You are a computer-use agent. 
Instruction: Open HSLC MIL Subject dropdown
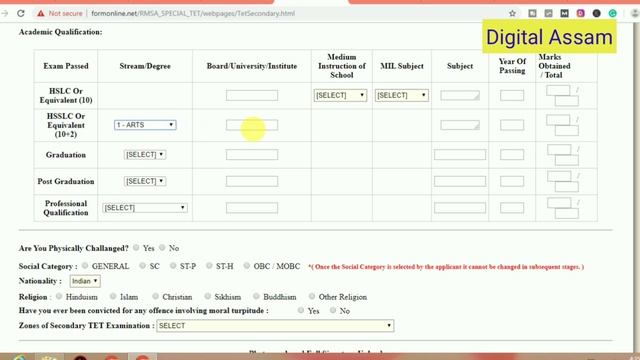pos(402,95)
